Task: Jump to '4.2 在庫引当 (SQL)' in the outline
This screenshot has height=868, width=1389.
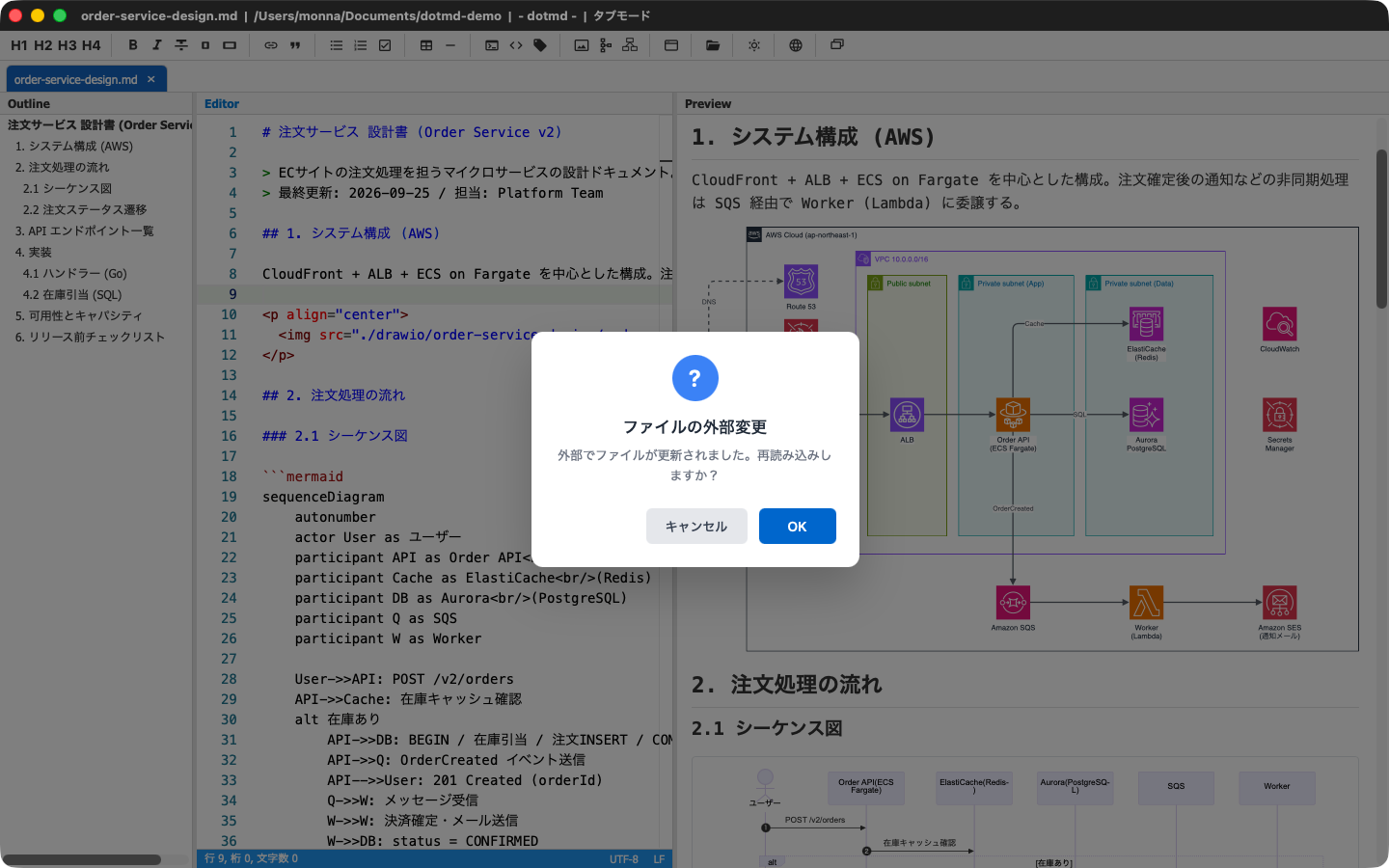Action: [72, 295]
